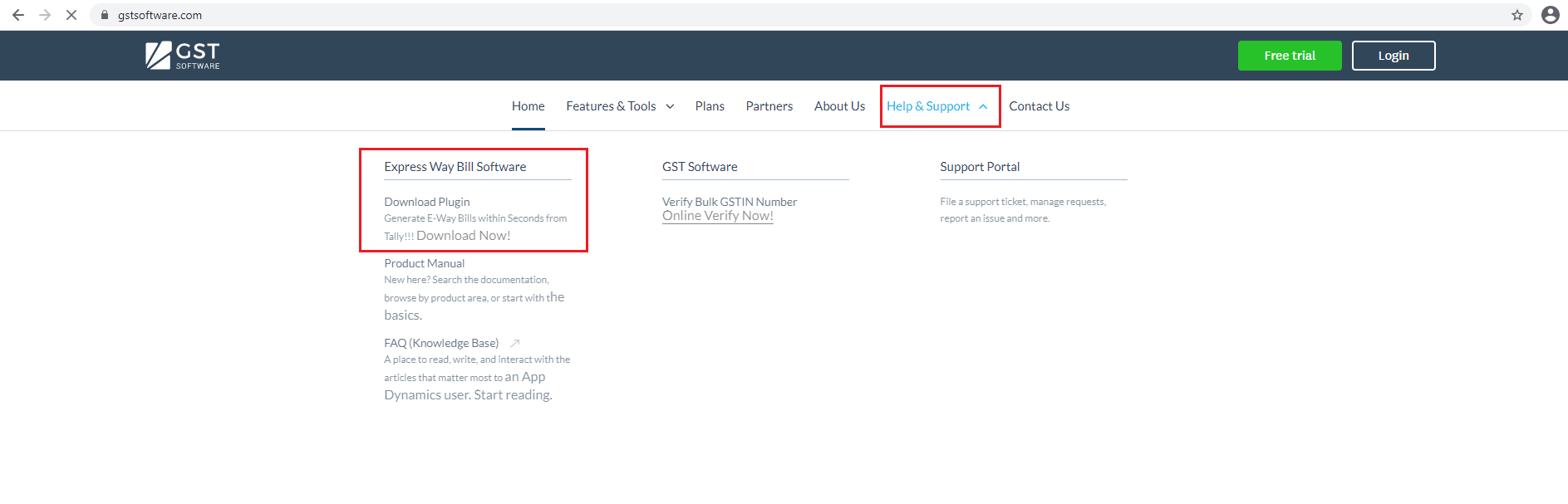This screenshot has height=504, width=1568.
Task: Open the Product Manual link
Action: tap(425, 263)
